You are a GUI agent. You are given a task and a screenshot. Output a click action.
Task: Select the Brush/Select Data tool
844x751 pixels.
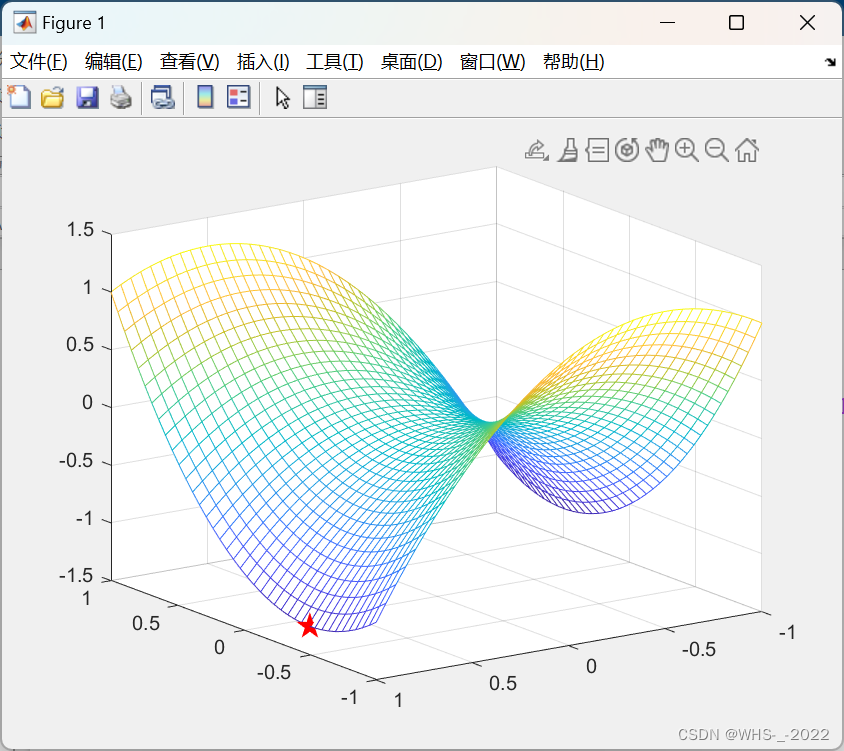567,150
